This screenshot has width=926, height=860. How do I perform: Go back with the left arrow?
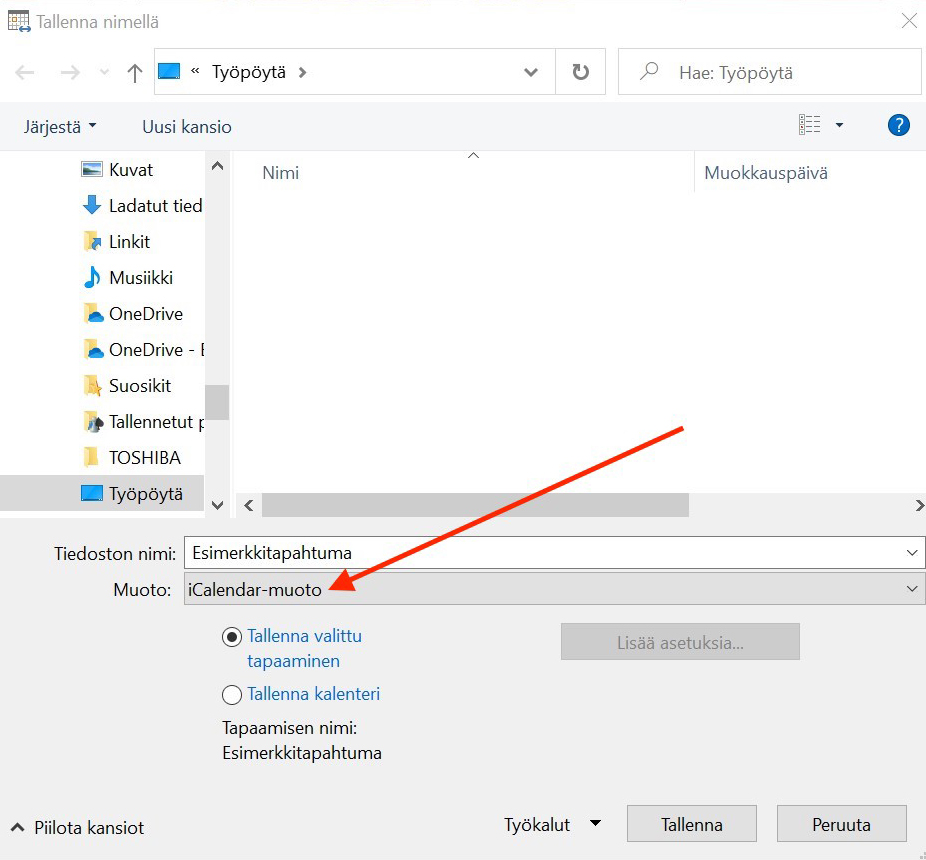[25, 73]
